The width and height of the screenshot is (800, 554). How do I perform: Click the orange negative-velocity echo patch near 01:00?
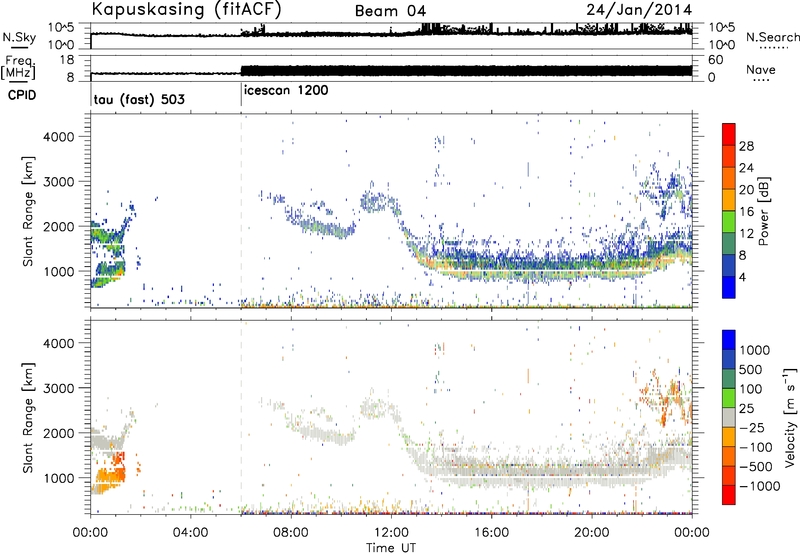[x=109, y=475]
